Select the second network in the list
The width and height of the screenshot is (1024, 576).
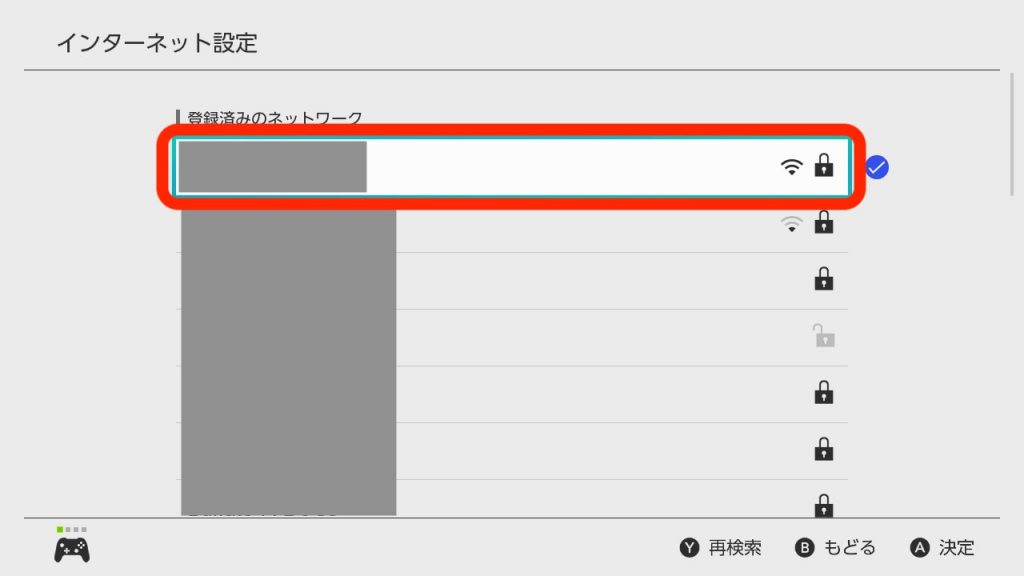tap(512, 224)
